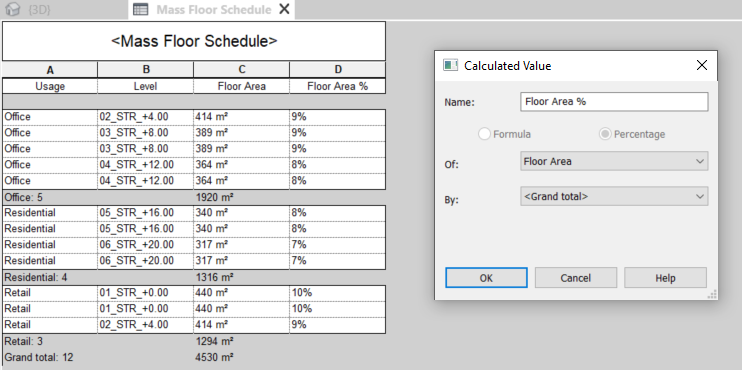Click the Cancel button

[575, 278]
